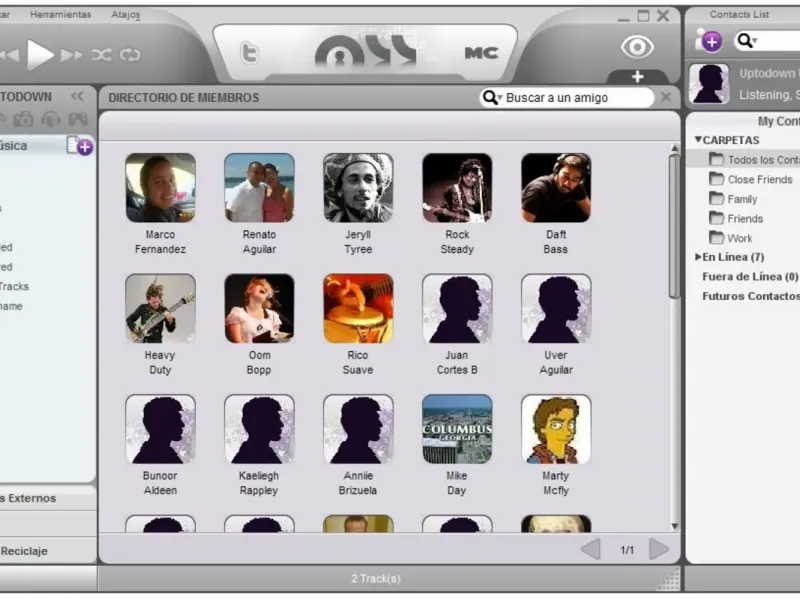Go to previous page of members
This screenshot has width=800, height=600.
click(x=591, y=549)
